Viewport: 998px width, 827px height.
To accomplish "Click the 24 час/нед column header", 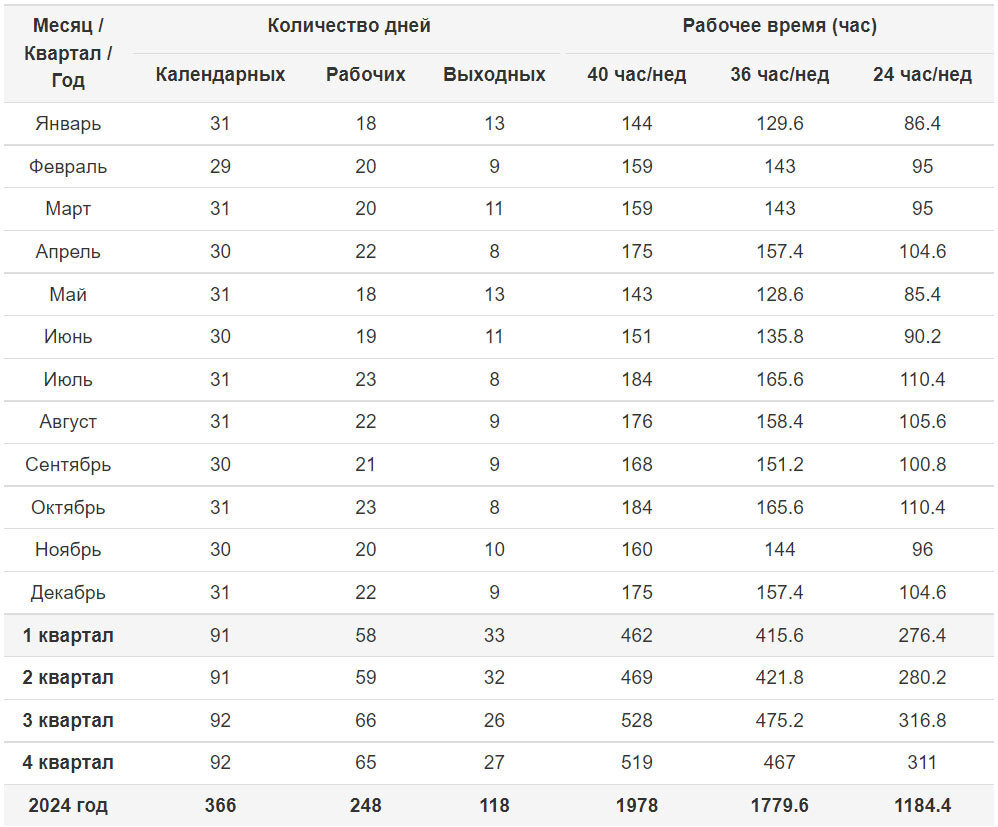I will pyautogui.click(x=922, y=74).
